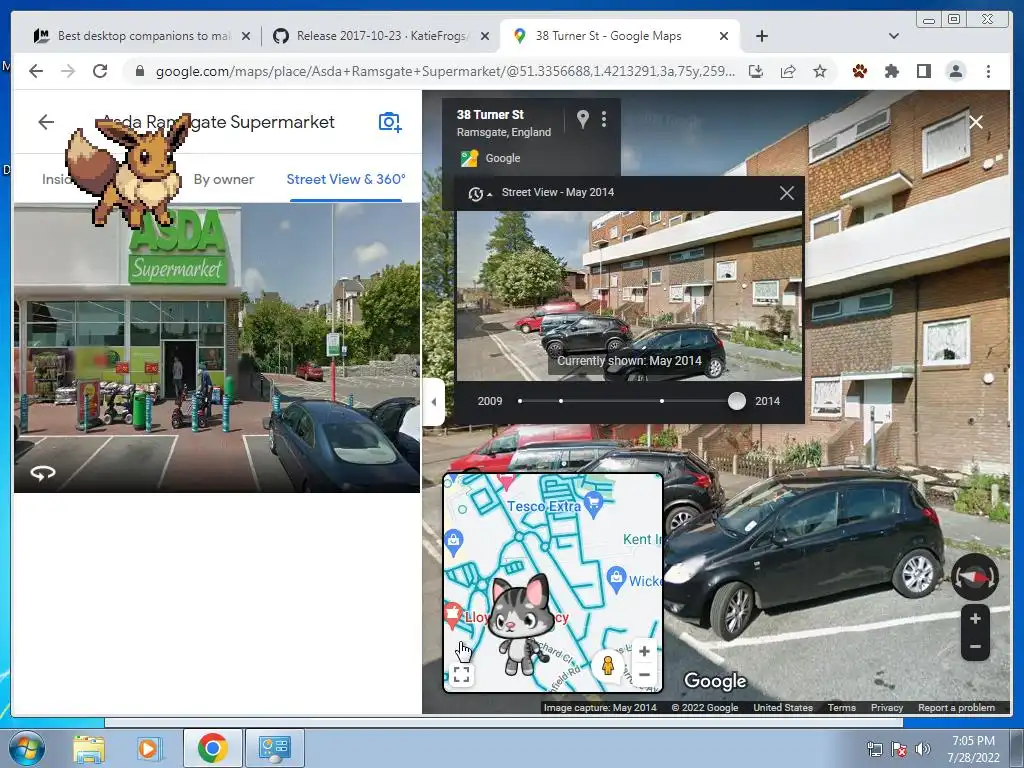Click the 360 rotate icon on Asda photo
The image size is (1024, 768).
43,473
